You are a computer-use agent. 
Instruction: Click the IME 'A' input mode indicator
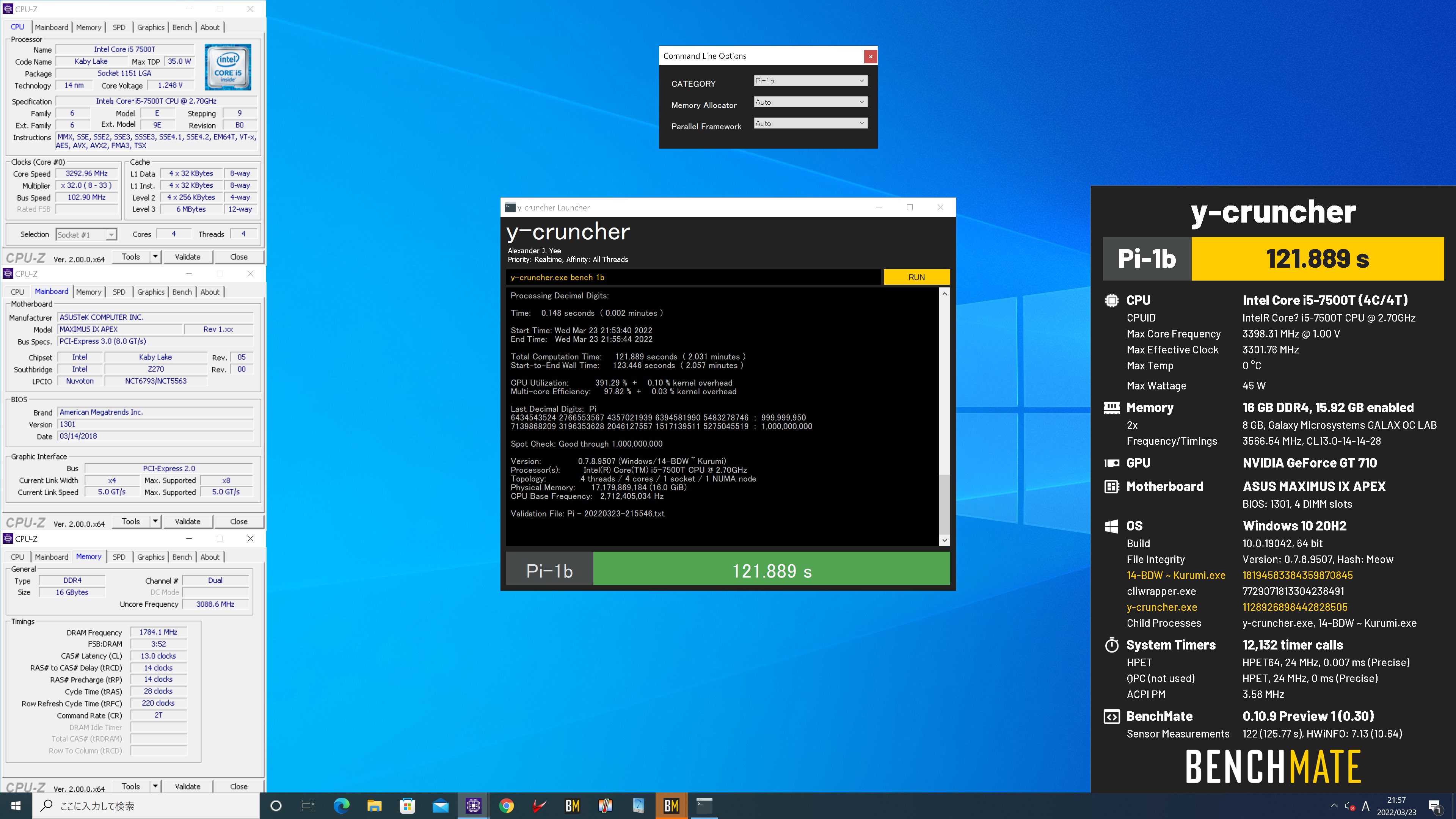coord(1365,806)
